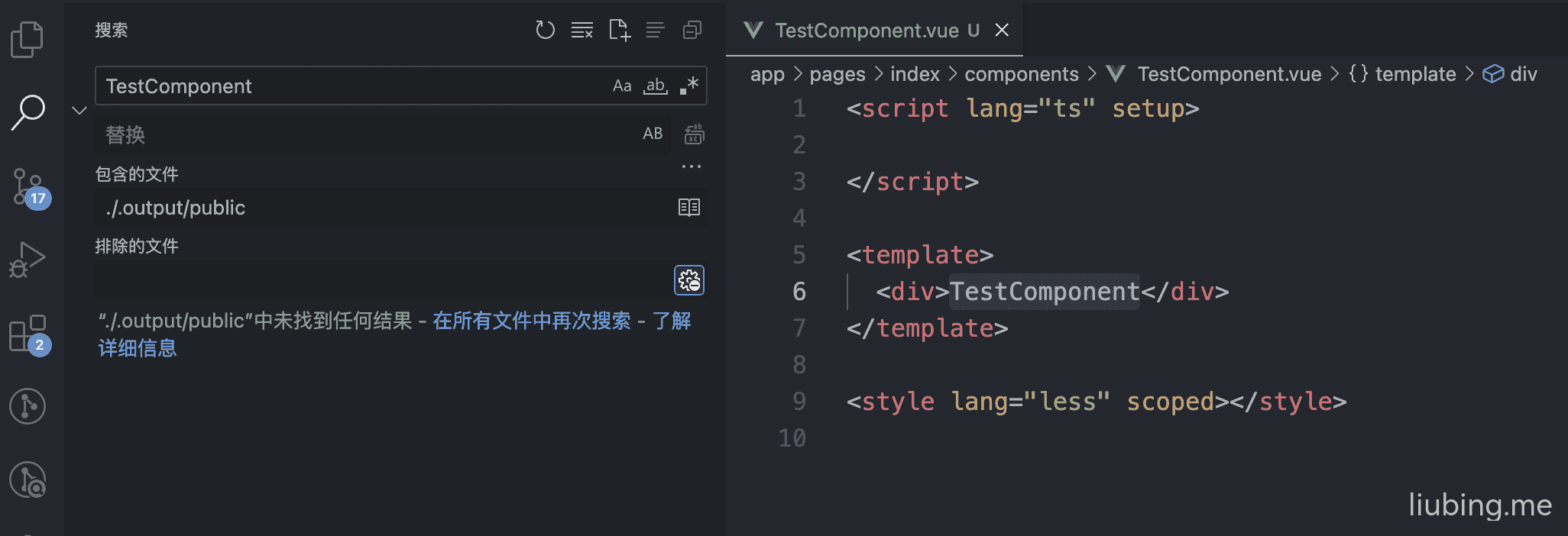Toggle search details with the three-dot button
1568x536 pixels.
[692, 166]
